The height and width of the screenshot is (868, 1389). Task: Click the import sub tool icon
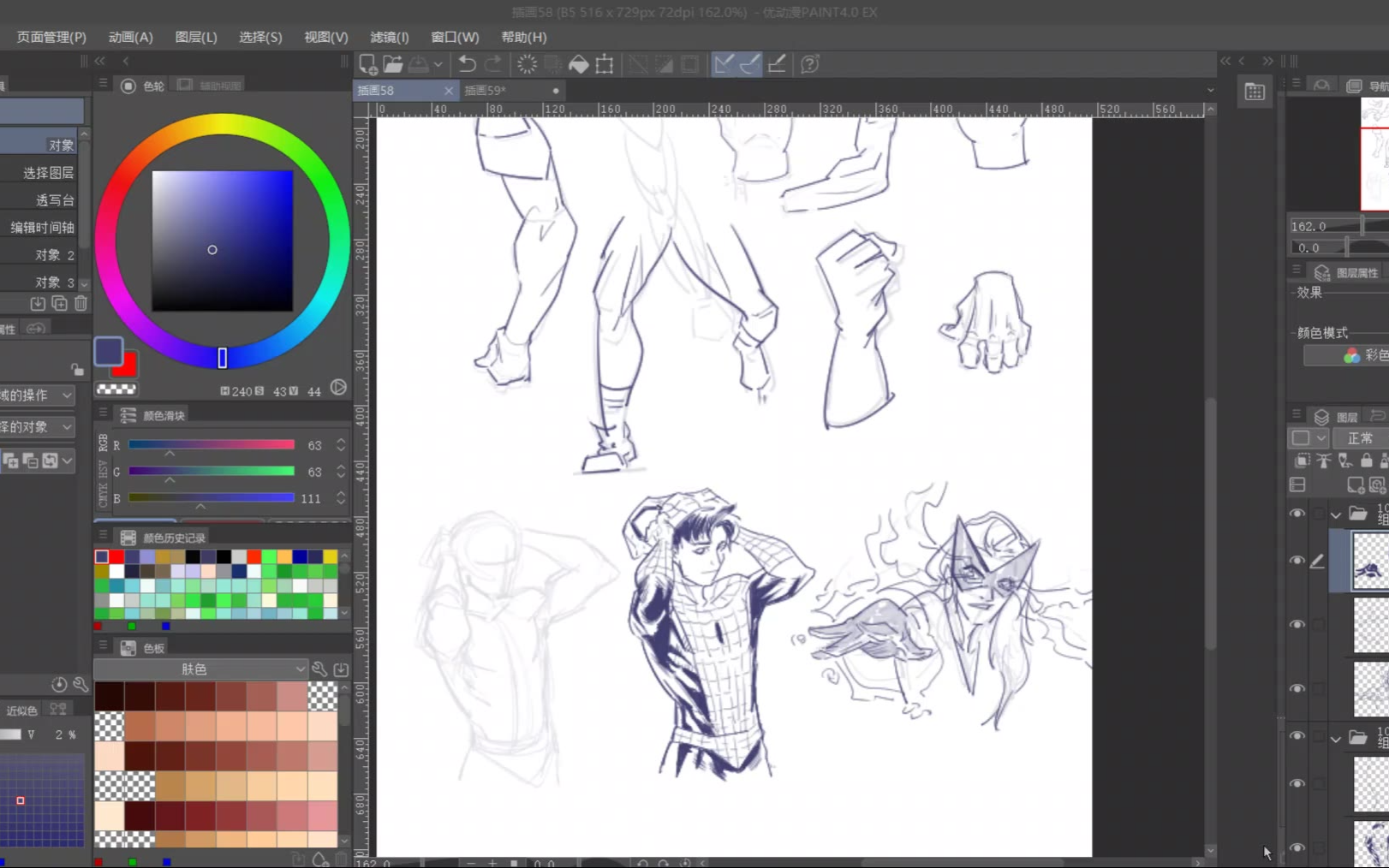tap(38, 303)
